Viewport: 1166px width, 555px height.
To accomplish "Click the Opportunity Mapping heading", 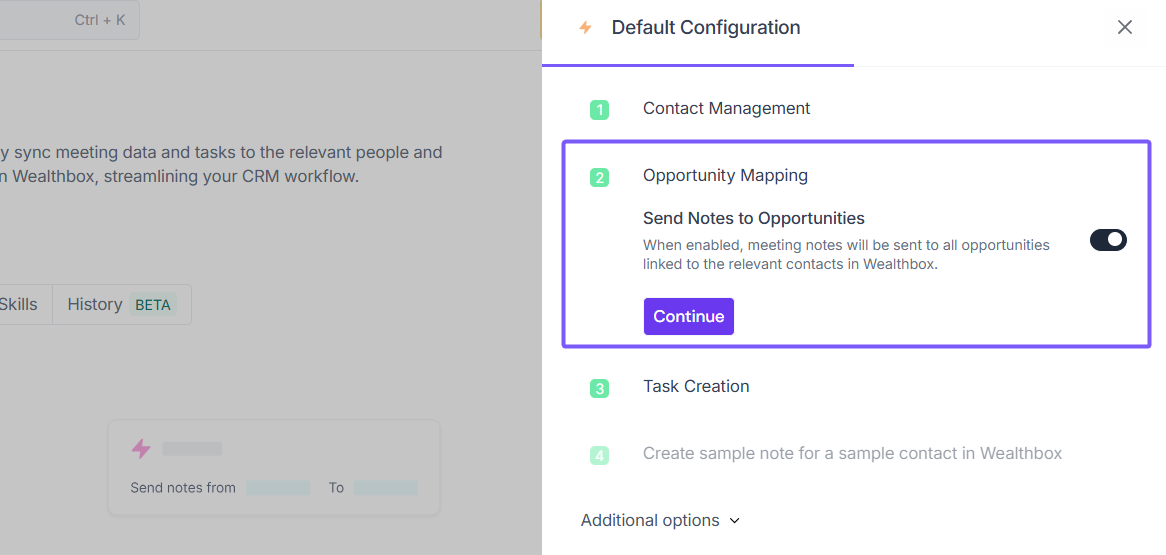I will (725, 176).
